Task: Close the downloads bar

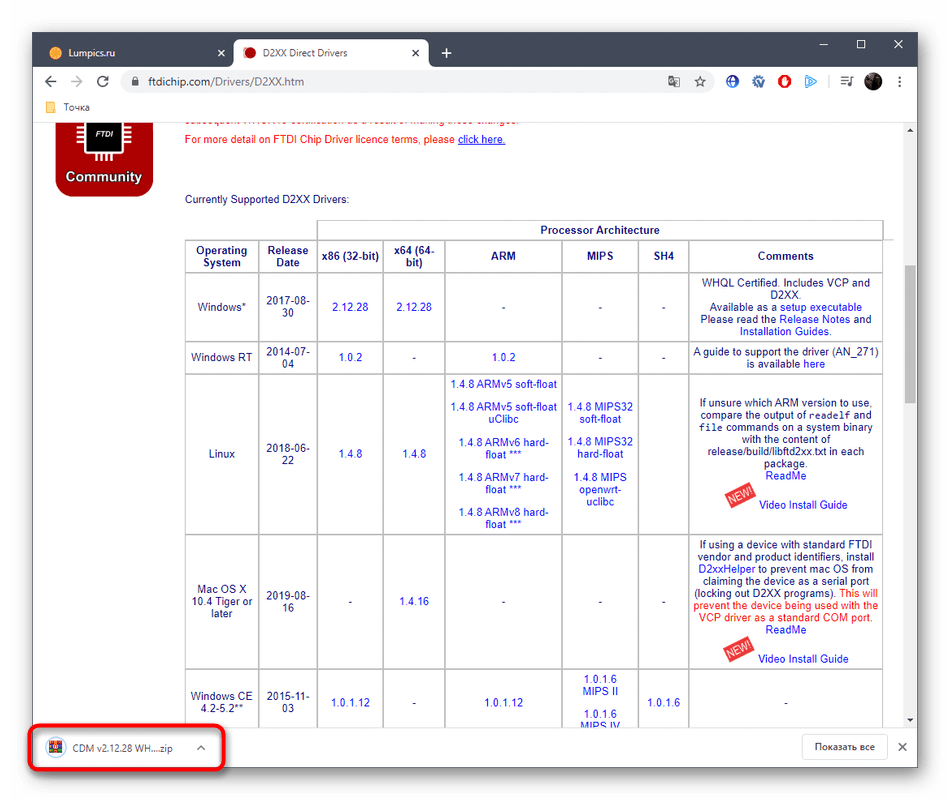Action: (902, 747)
